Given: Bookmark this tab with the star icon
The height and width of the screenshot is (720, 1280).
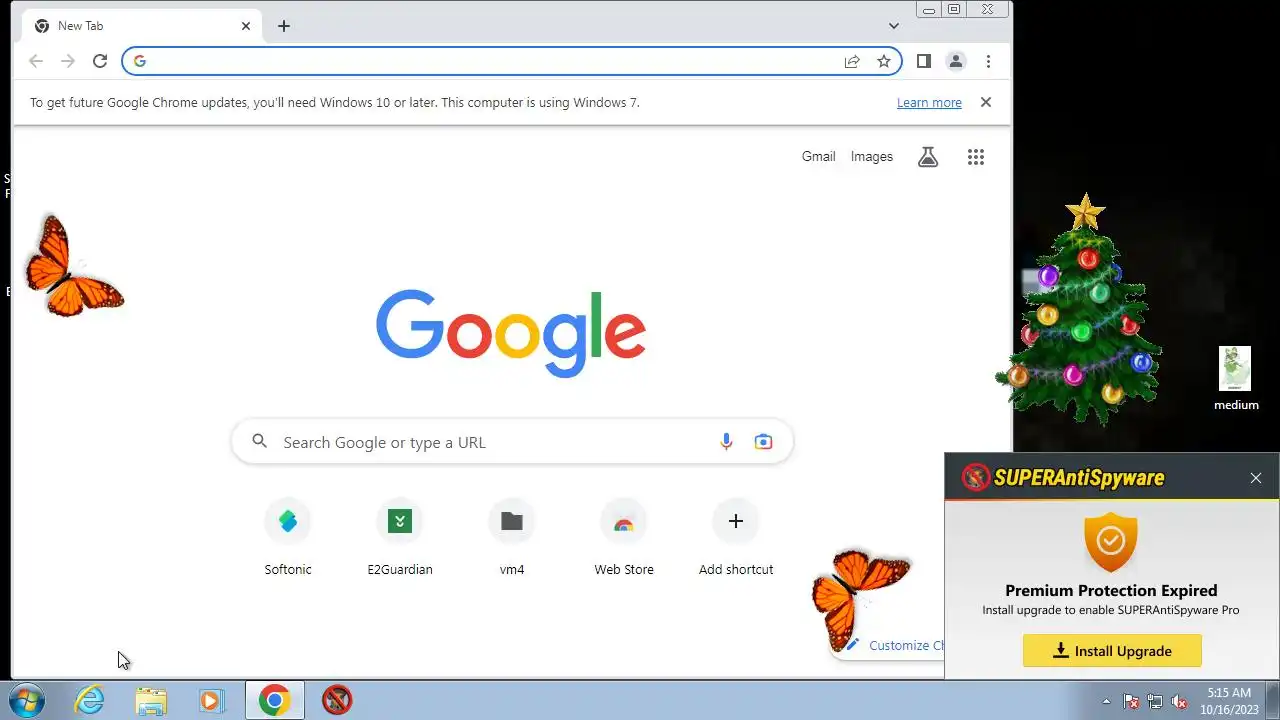Looking at the screenshot, I should pyautogui.click(x=884, y=61).
